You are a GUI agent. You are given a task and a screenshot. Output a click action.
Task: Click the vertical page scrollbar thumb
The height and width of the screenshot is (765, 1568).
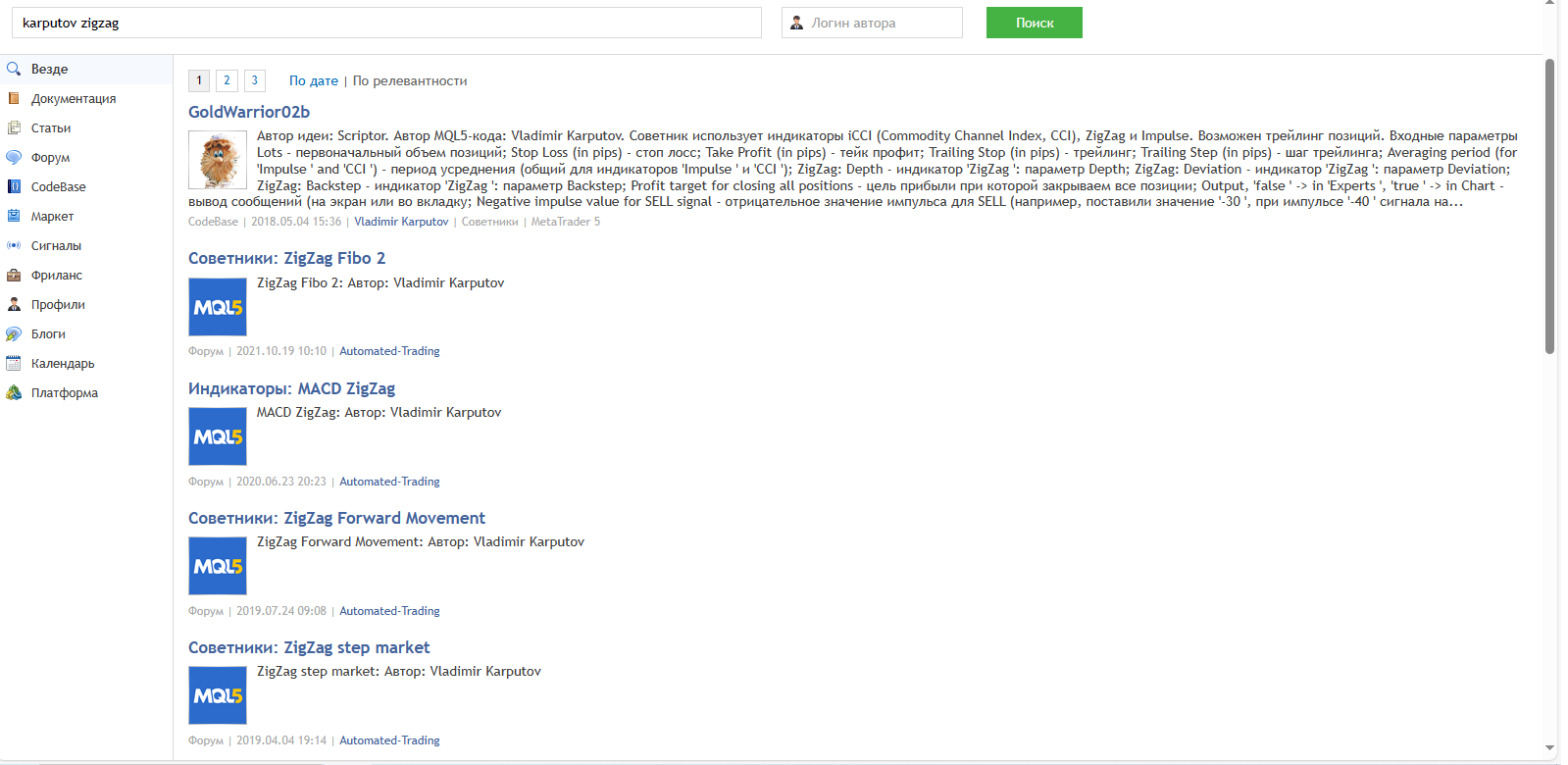coord(1549,206)
